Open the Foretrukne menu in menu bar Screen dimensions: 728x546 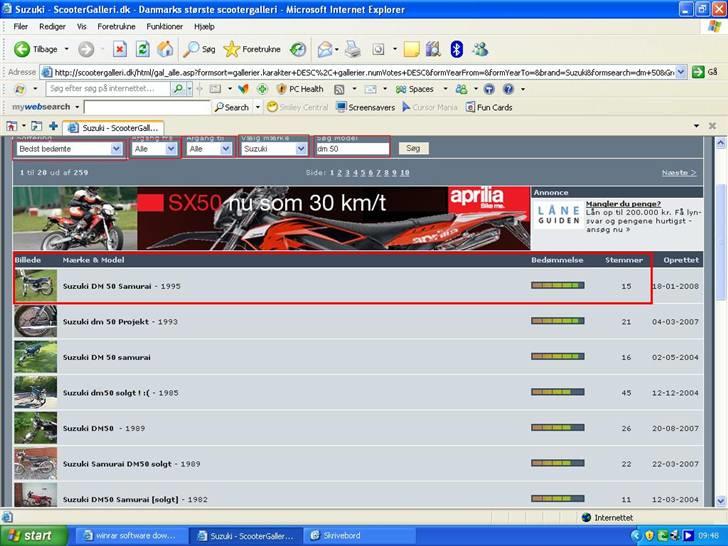[116, 26]
